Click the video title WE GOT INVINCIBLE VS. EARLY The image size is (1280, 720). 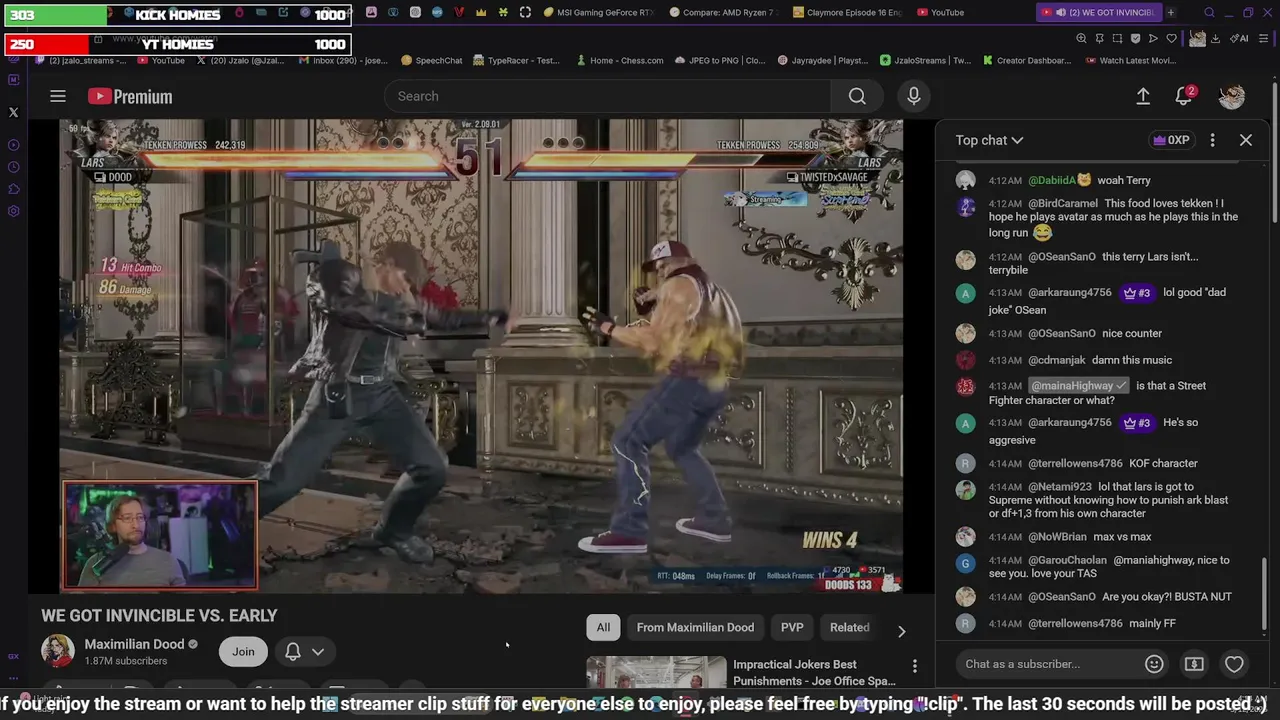159,616
